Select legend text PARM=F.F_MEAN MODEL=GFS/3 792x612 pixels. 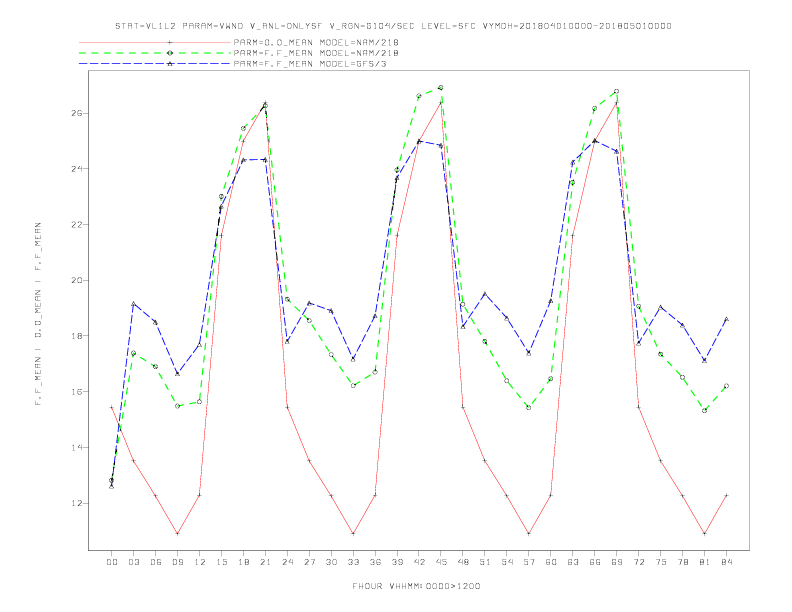[310, 64]
